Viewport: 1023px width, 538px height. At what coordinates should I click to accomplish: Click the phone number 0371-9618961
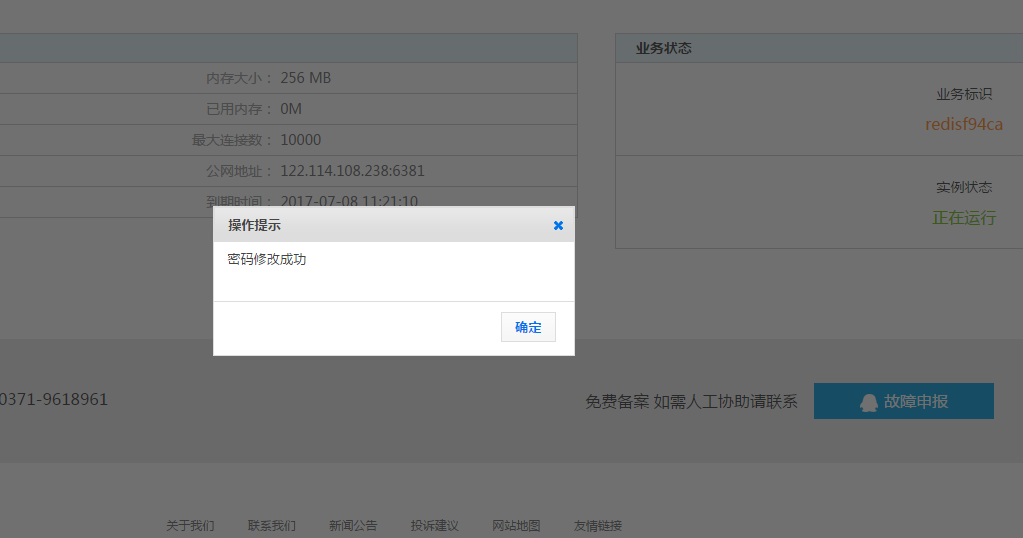(x=54, y=399)
